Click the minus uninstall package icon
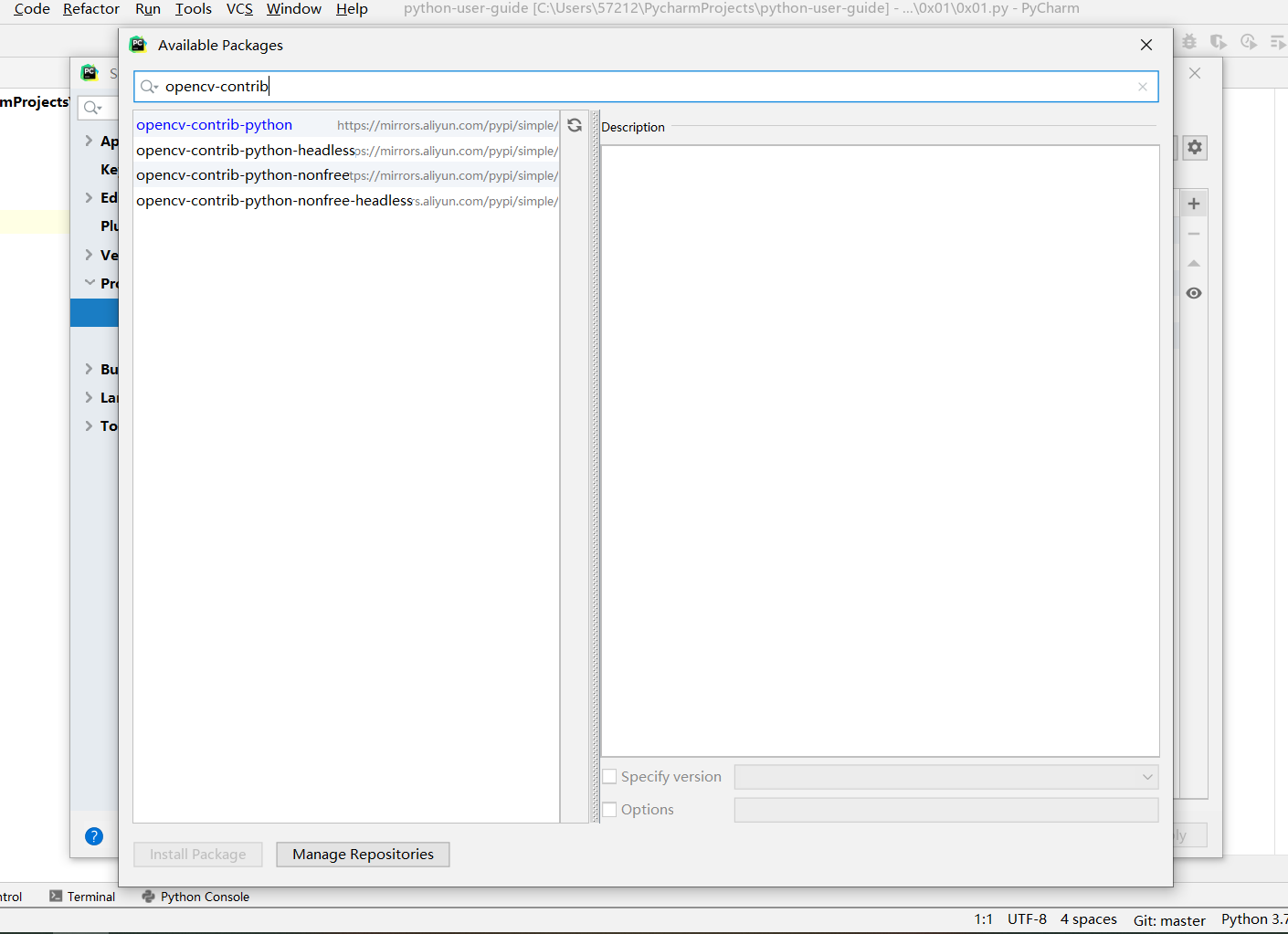 tap(1194, 234)
